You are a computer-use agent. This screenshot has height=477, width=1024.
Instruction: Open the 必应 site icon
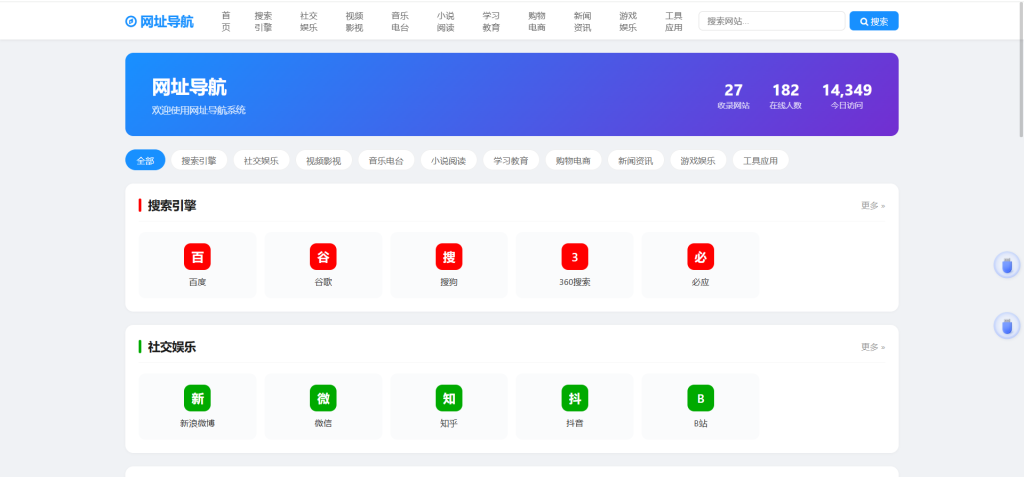[x=701, y=257]
